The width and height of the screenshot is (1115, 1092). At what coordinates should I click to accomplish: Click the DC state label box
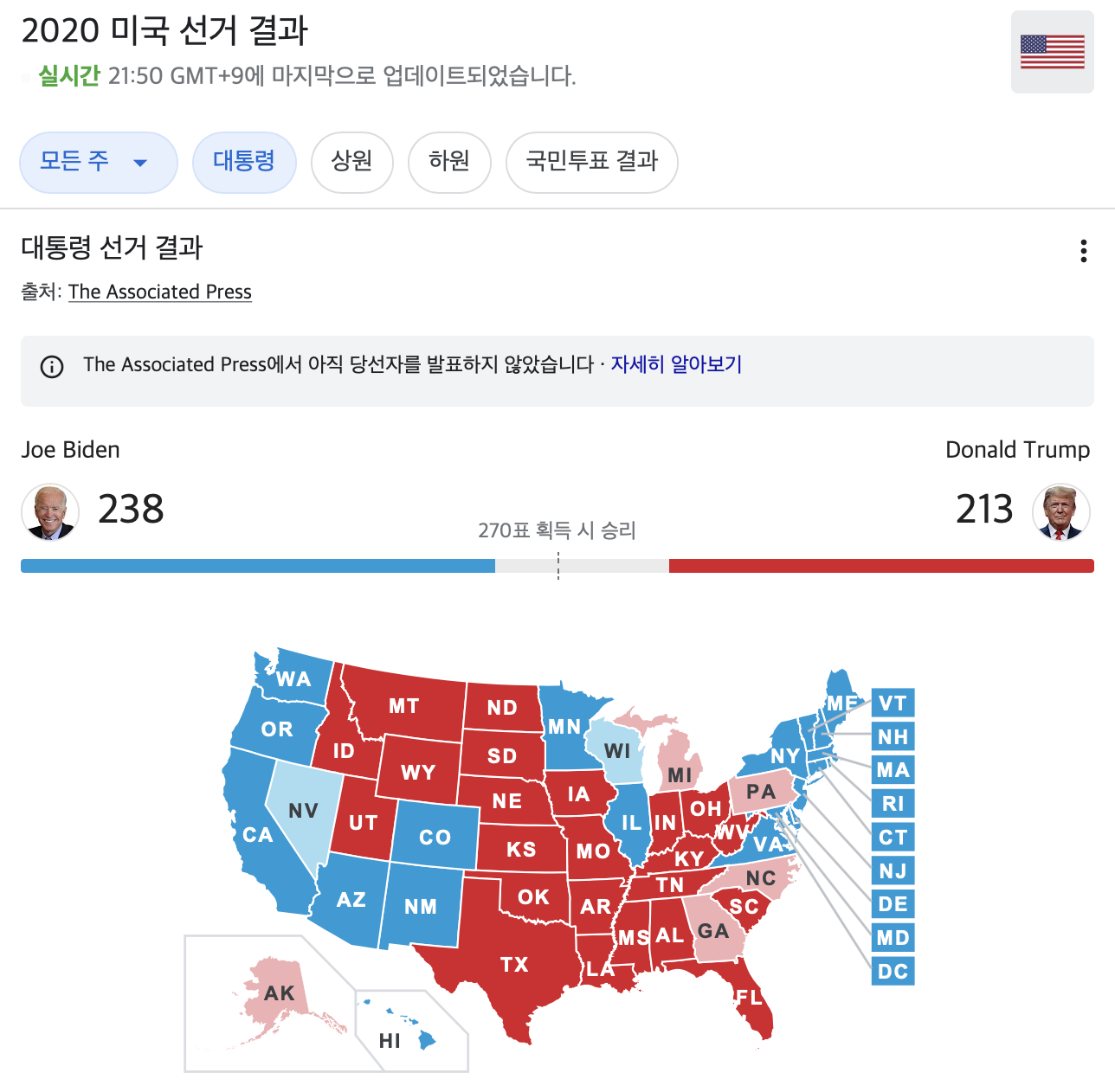click(x=893, y=972)
